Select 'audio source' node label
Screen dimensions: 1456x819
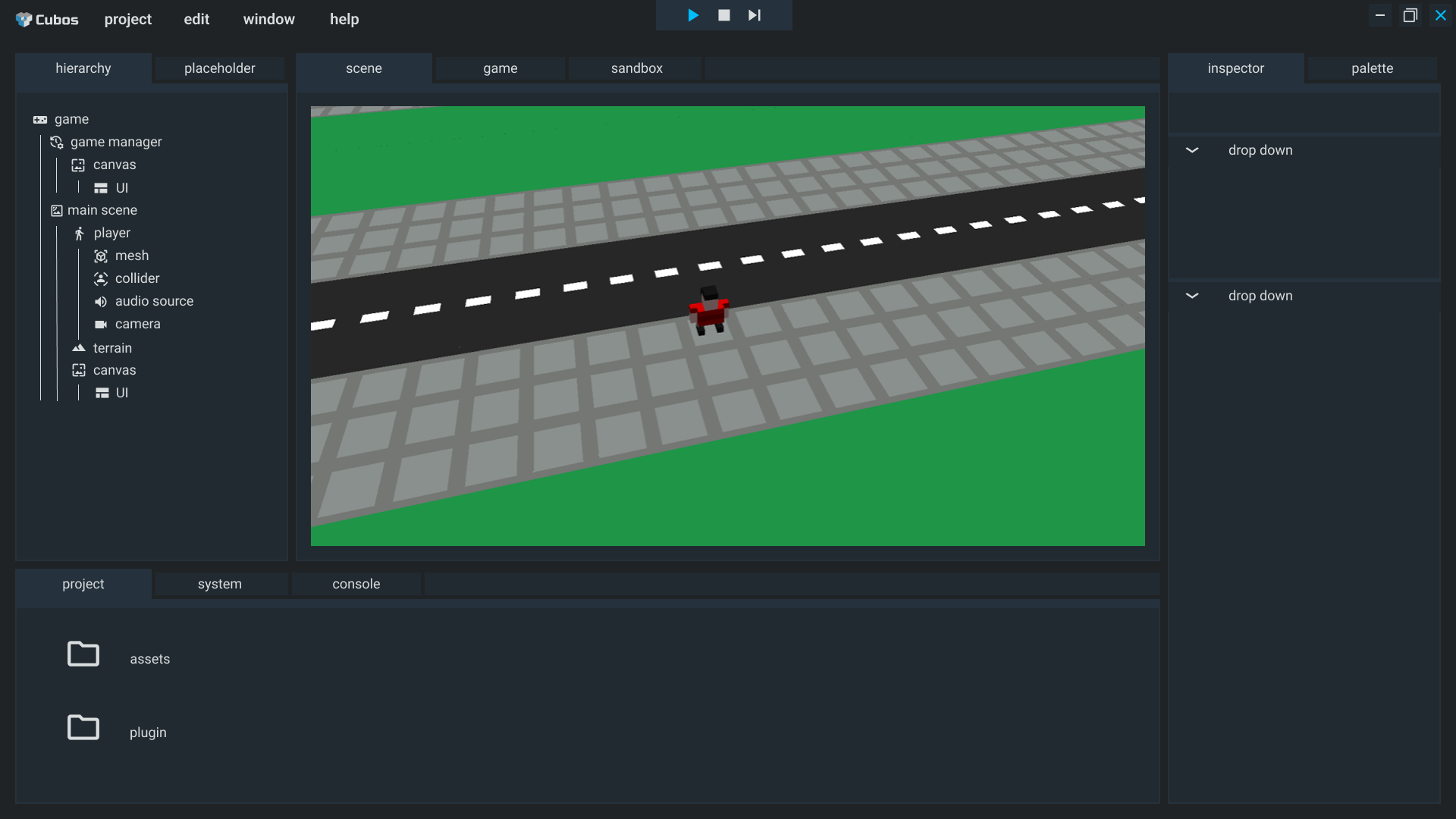pyautogui.click(x=154, y=301)
